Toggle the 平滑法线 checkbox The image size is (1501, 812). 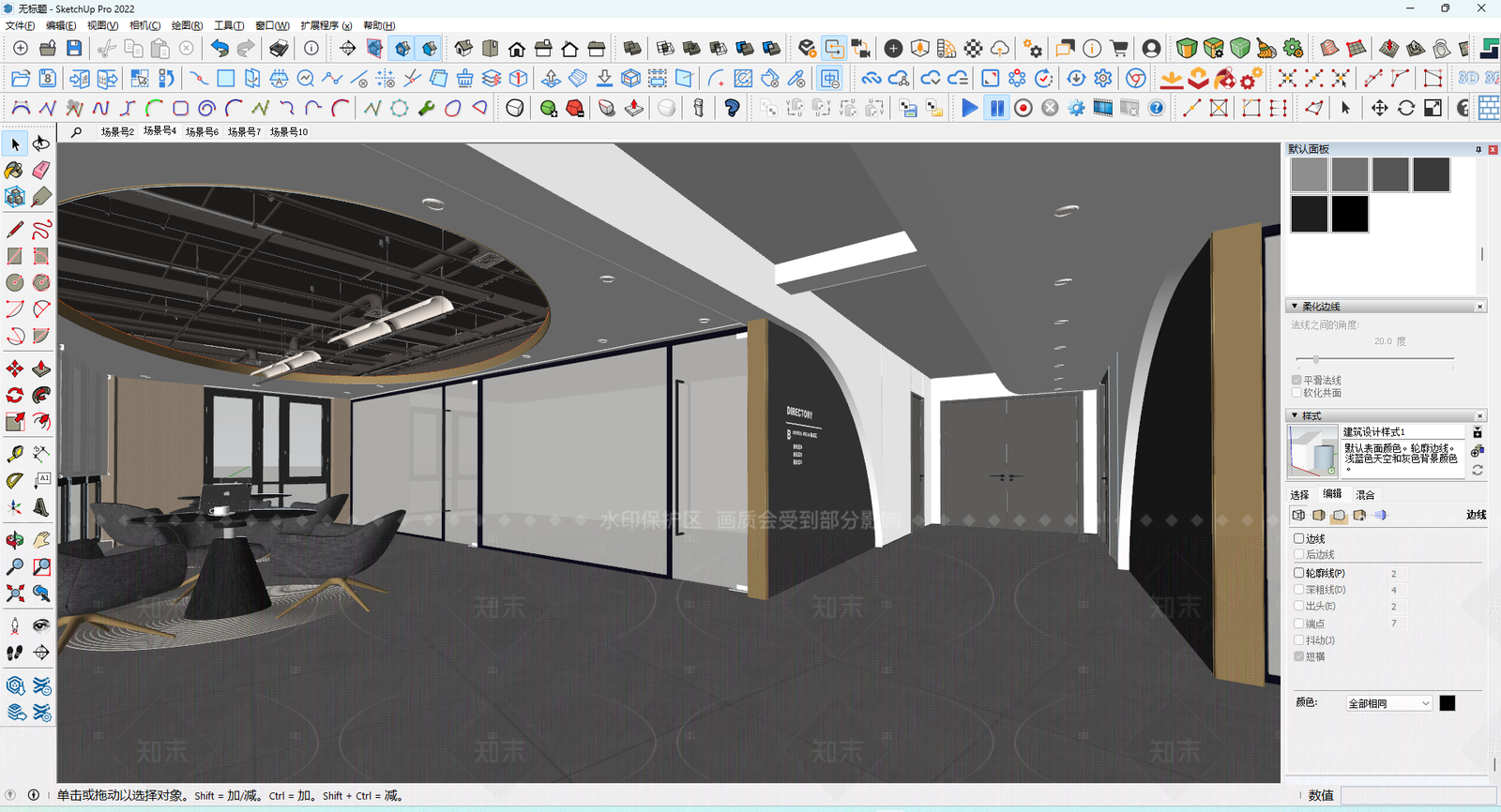coord(1296,380)
